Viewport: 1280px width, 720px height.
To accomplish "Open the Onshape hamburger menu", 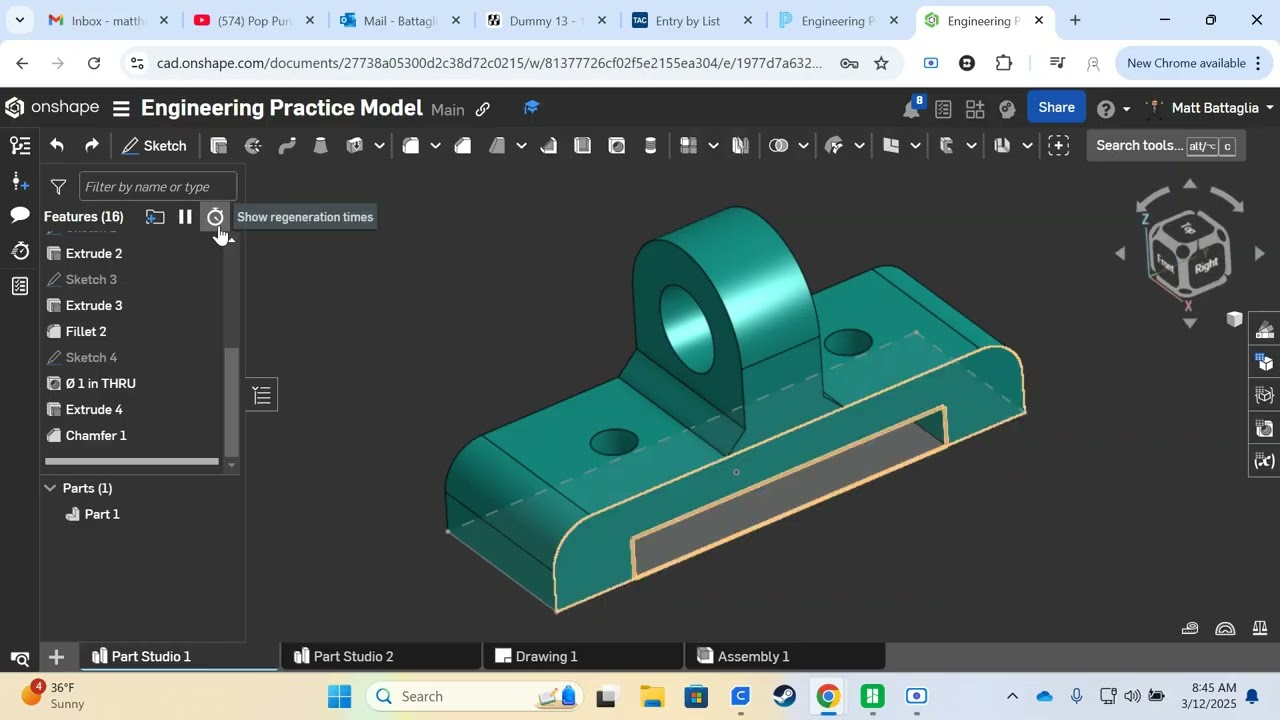I will [121, 109].
